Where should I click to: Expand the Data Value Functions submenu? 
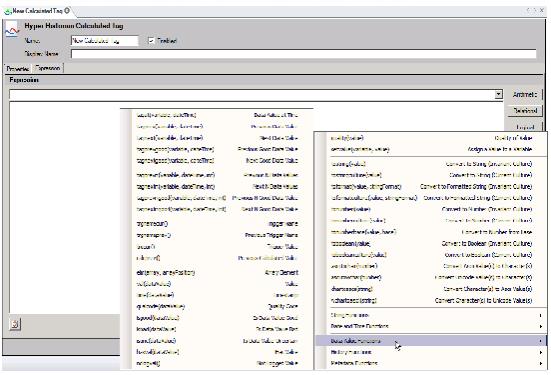click(431, 341)
